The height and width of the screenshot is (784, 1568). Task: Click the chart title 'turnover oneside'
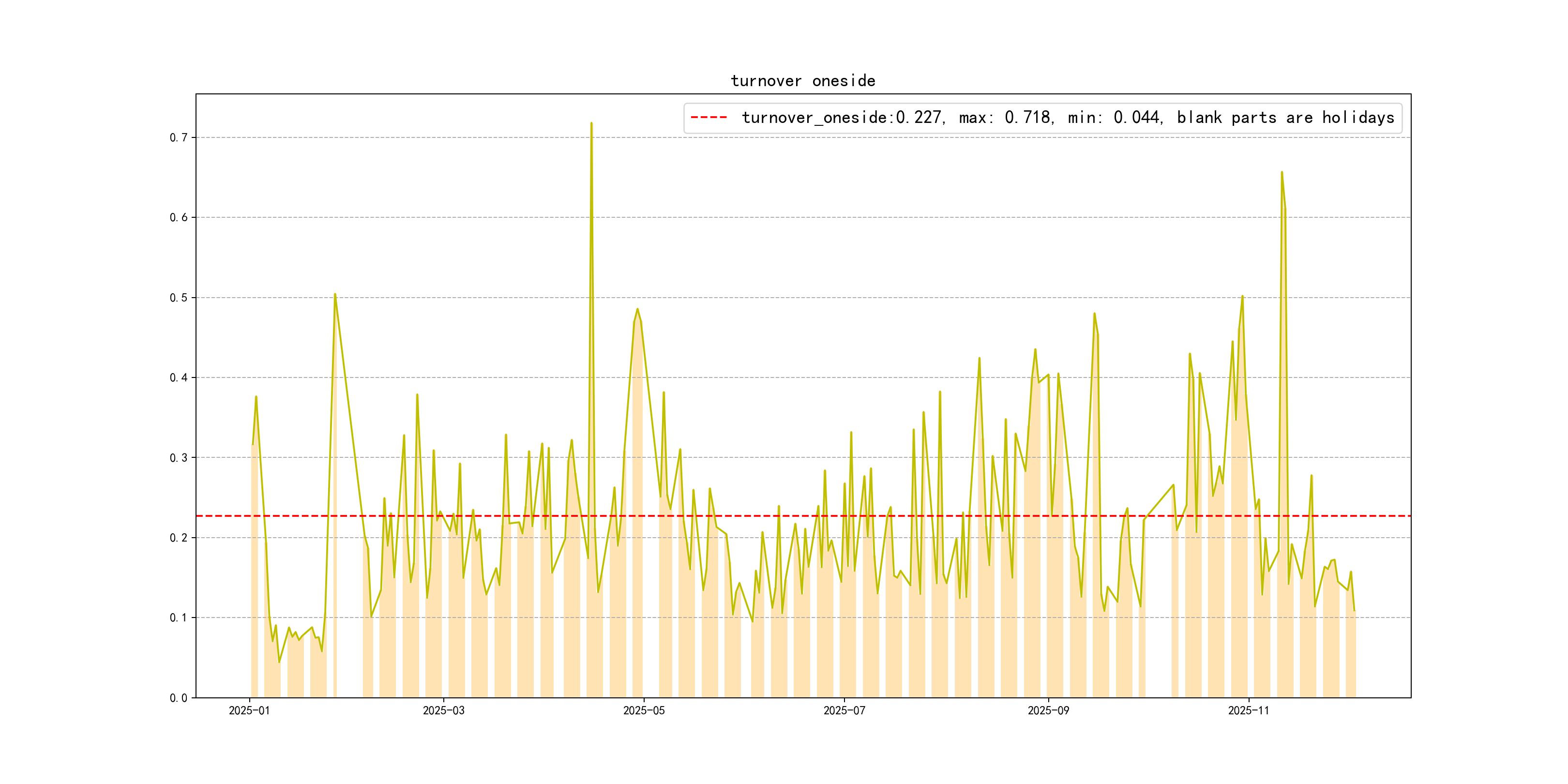tap(802, 81)
